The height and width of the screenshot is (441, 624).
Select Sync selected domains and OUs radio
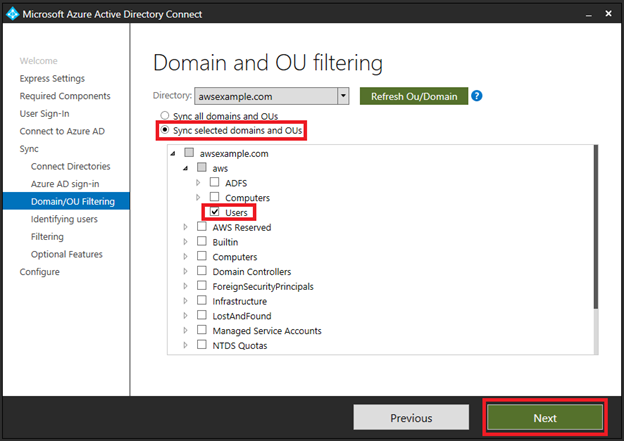click(x=164, y=130)
